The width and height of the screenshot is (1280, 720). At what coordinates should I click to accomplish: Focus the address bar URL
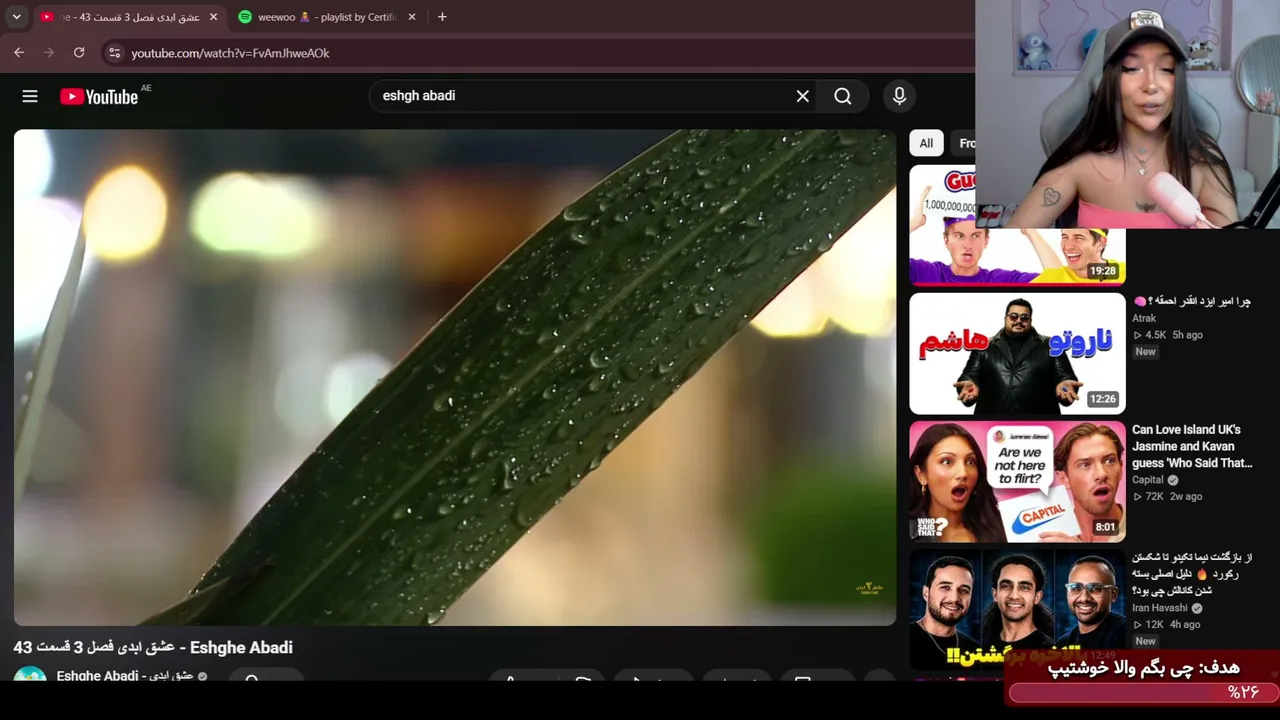(x=230, y=53)
